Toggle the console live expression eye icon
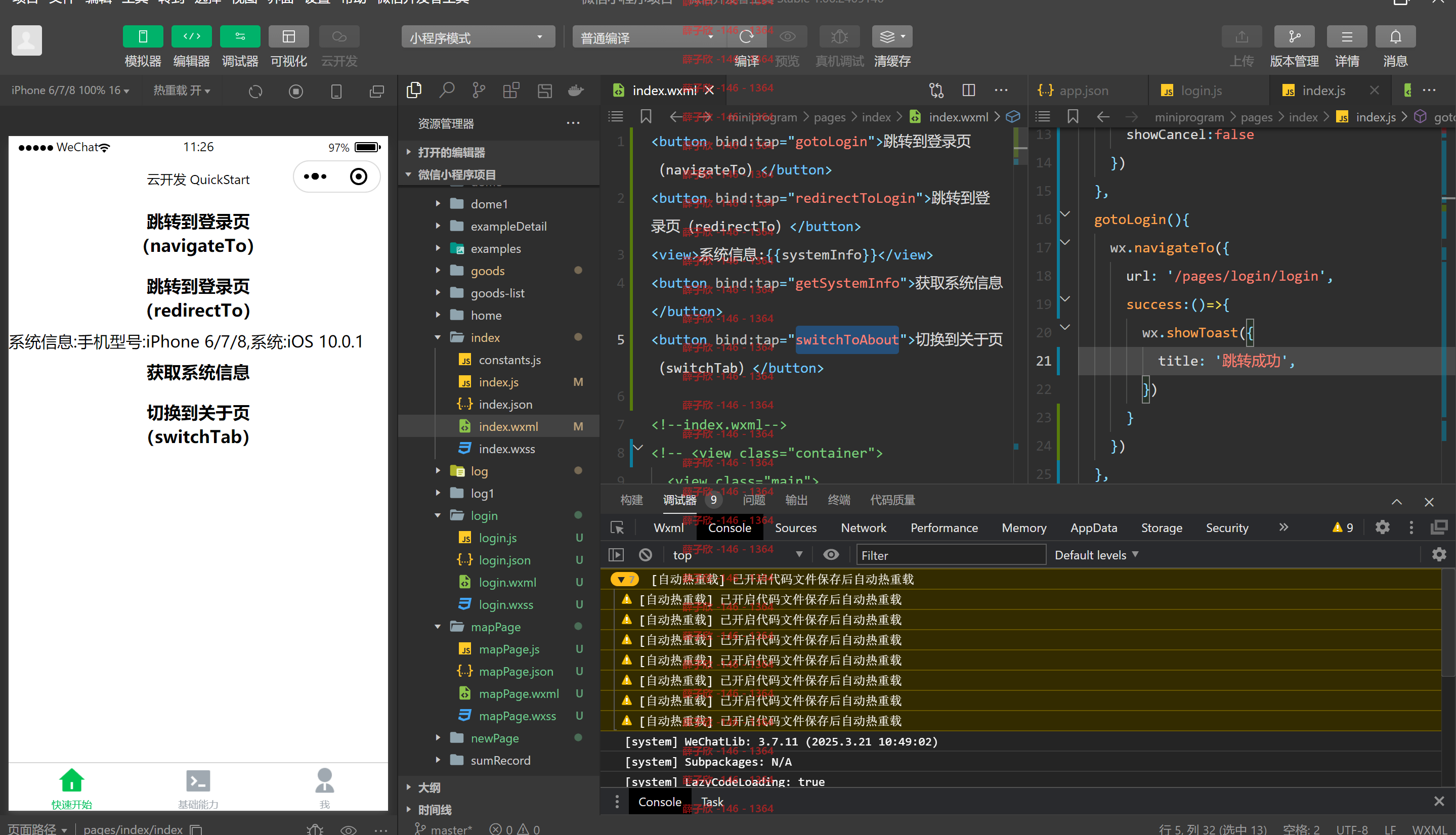This screenshot has height=835, width=1456. click(x=831, y=555)
